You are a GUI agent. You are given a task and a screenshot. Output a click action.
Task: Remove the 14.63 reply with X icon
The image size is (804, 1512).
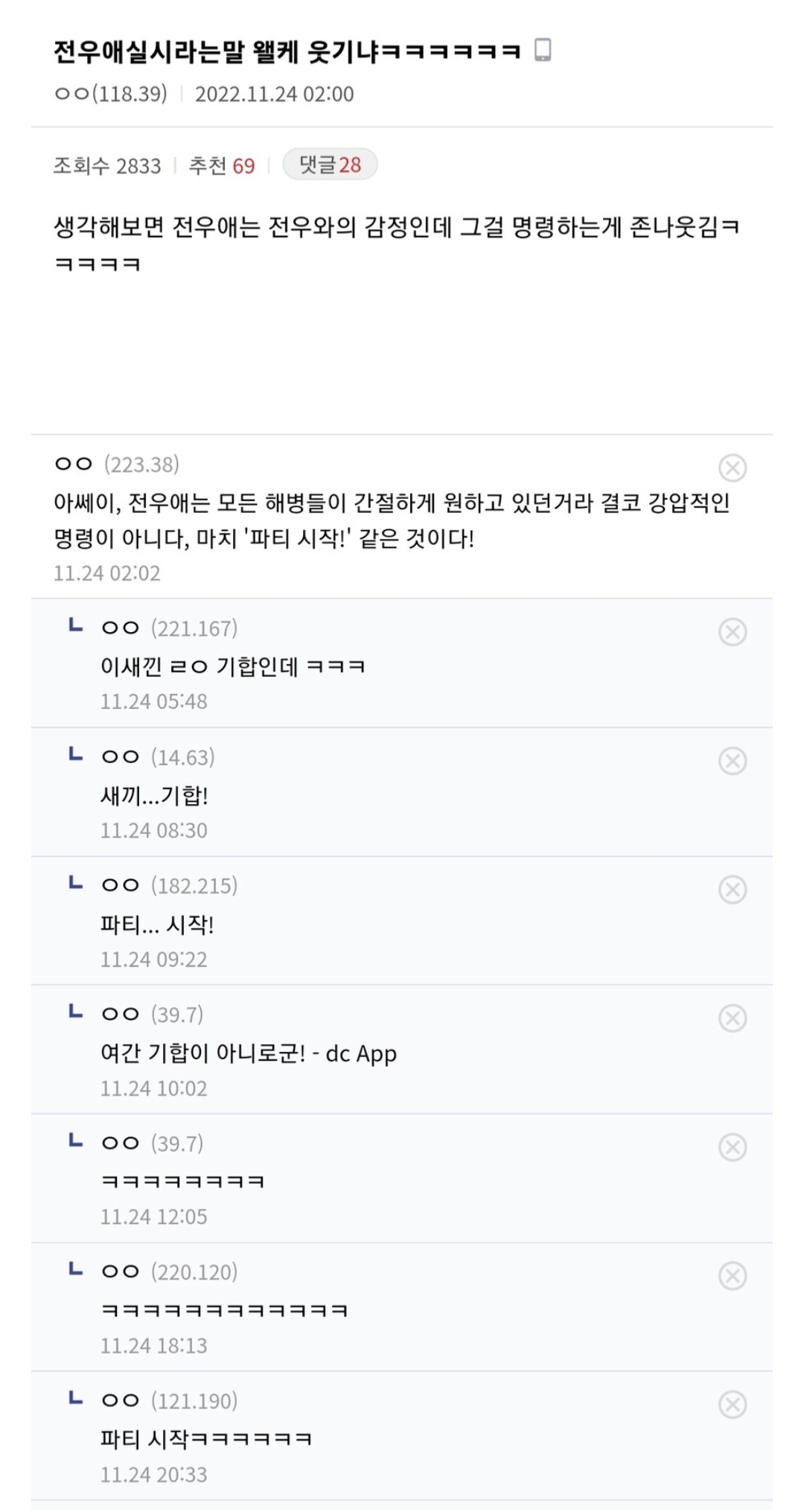(733, 761)
